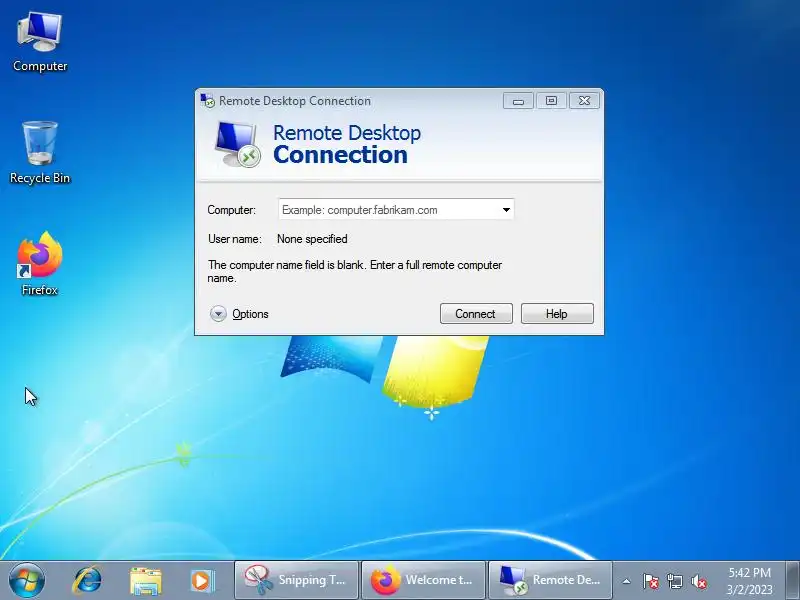Image resolution: width=800 pixels, height=600 pixels.
Task: Click the network status tray icon
Action: pos(675,581)
